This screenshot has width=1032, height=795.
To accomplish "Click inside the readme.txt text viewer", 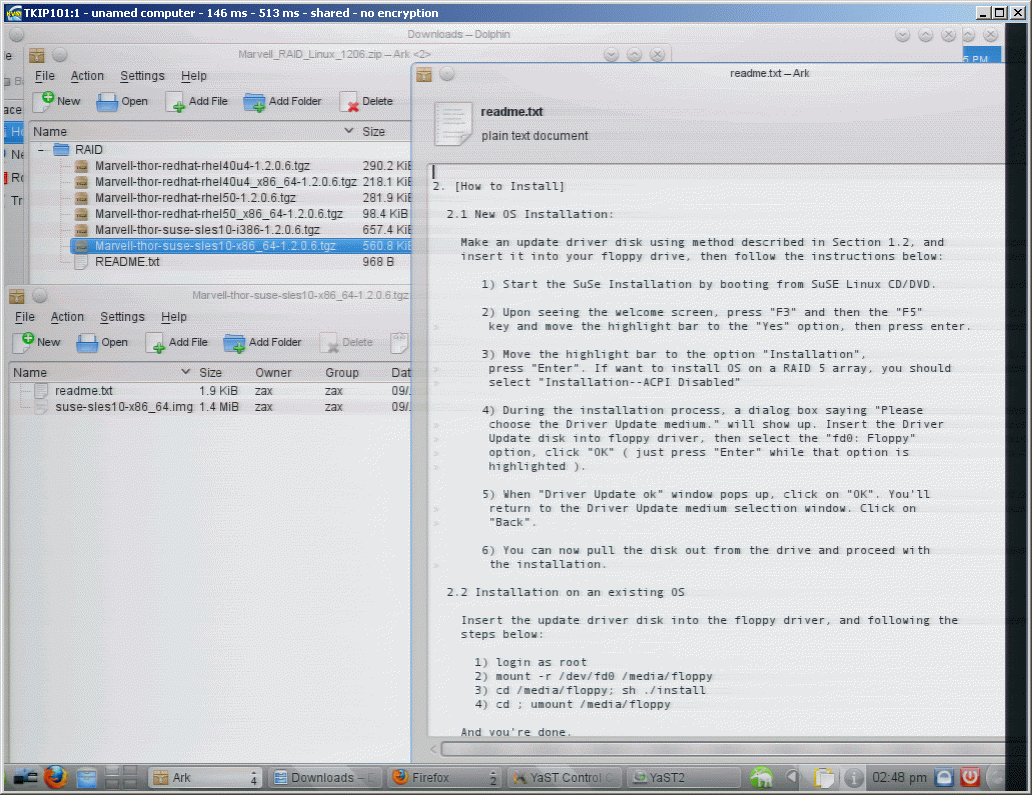I will pyautogui.click(x=716, y=451).
